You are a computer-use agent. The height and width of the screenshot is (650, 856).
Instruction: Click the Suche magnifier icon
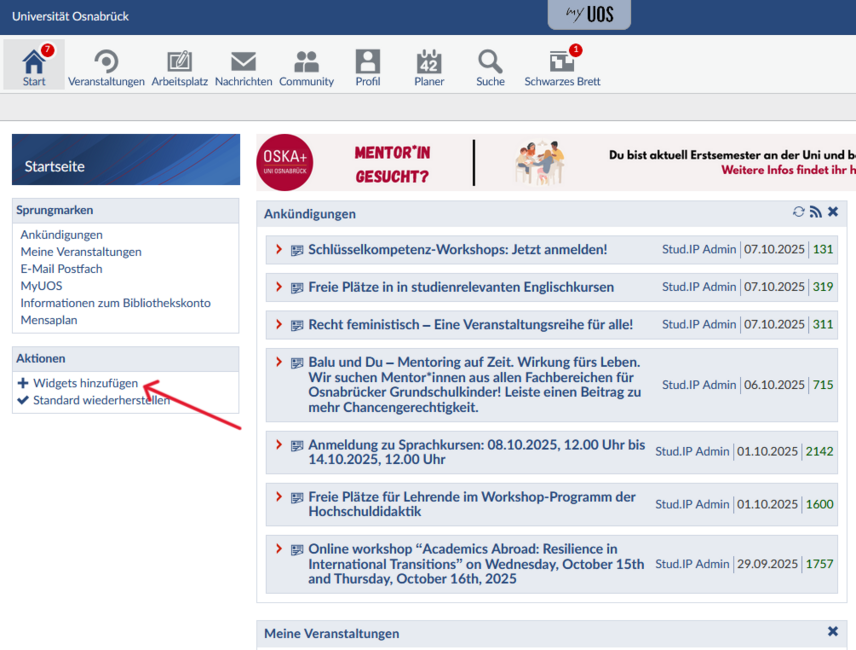tap(490, 62)
